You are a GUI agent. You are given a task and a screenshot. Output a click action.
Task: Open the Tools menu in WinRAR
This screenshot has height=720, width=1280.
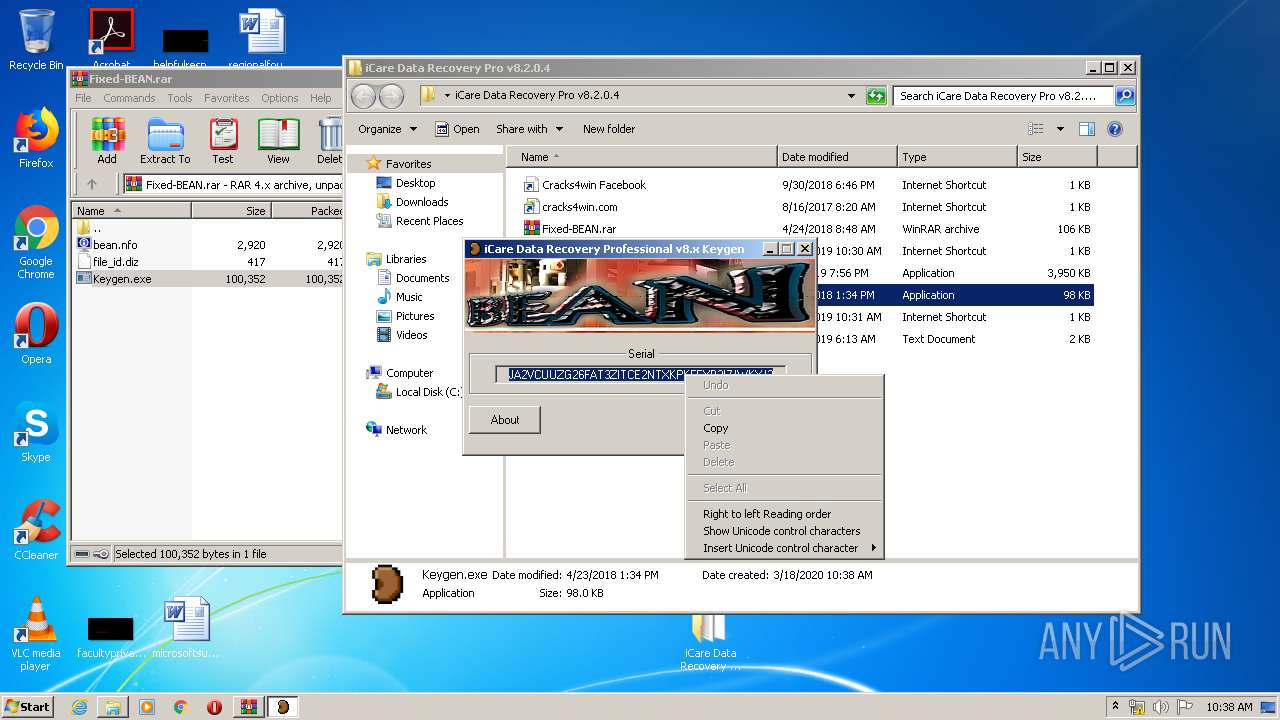pos(180,98)
